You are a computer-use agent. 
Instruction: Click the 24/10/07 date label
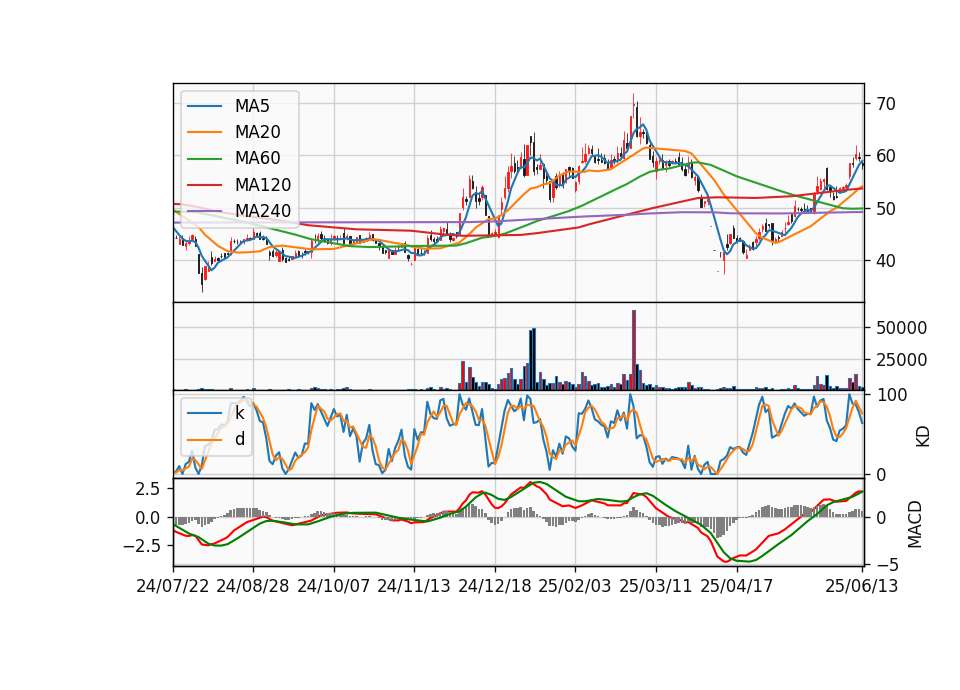pyautogui.click(x=334, y=586)
